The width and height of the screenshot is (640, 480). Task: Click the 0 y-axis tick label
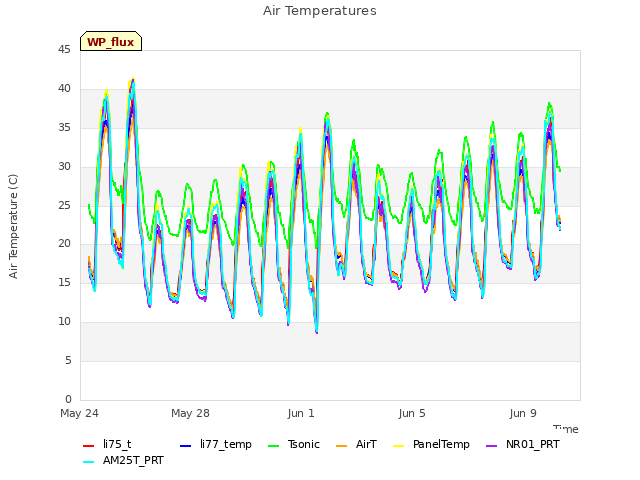(x=68, y=399)
